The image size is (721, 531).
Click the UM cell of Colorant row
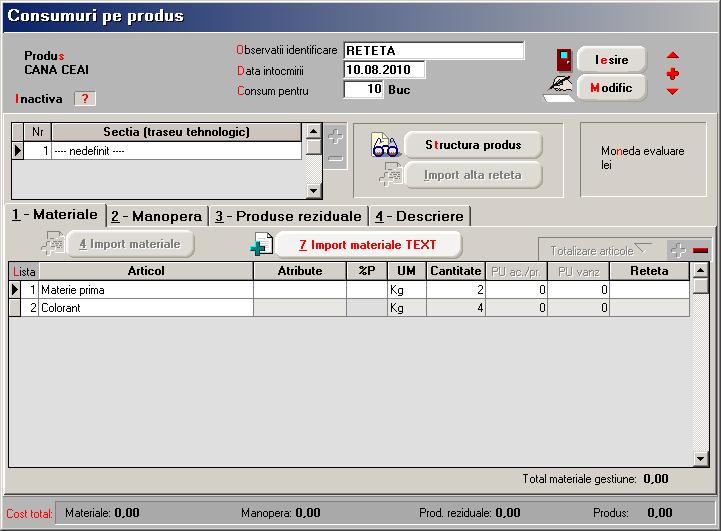coord(407,308)
